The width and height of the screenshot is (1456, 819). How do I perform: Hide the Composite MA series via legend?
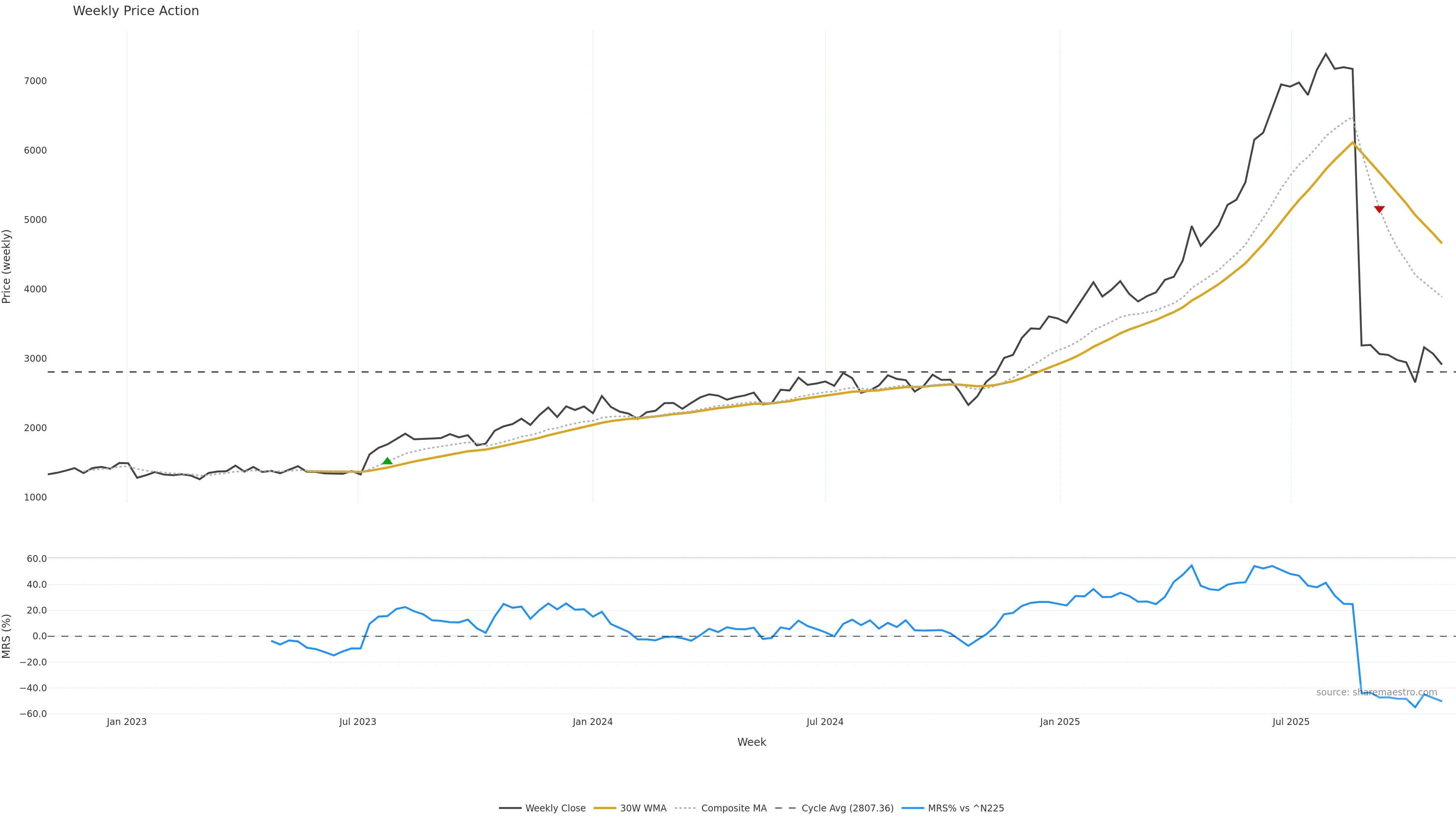[x=734, y=808]
